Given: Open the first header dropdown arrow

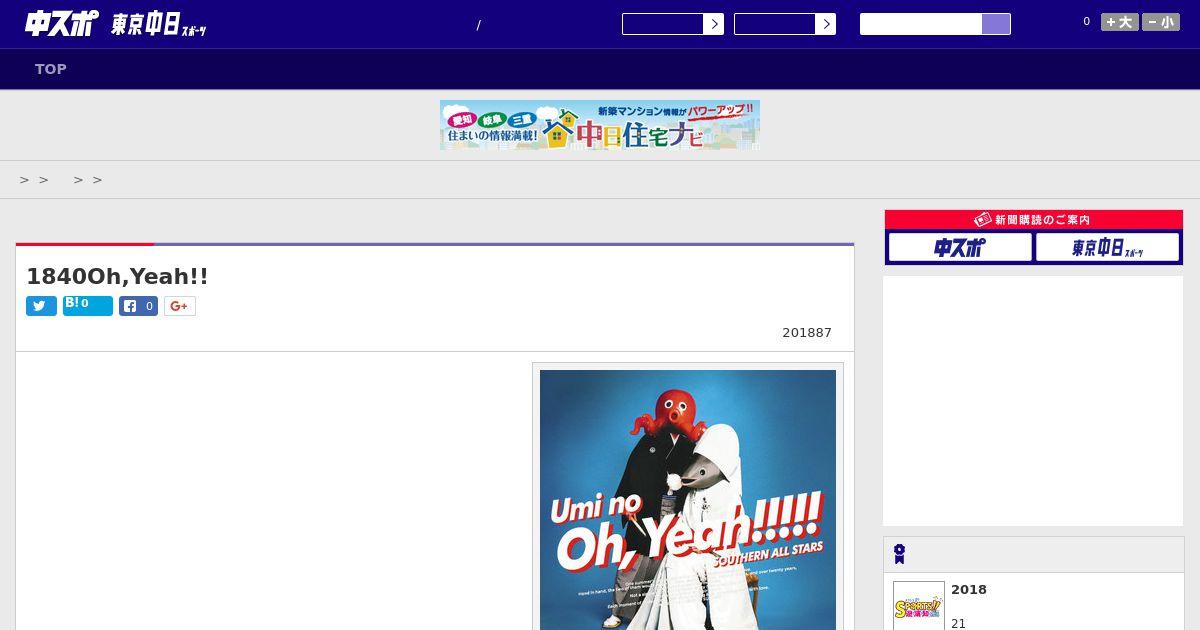Looking at the screenshot, I should coord(713,24).
